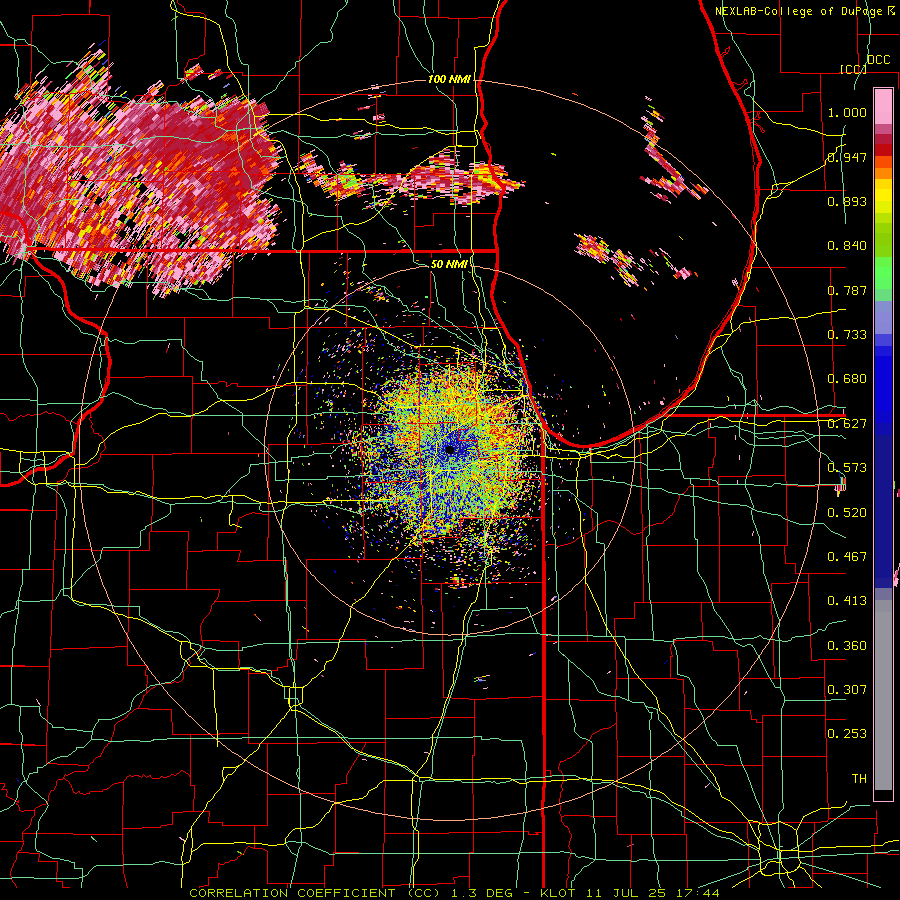
Task: Click the 0.413 scale value
Action: [847, 601]
